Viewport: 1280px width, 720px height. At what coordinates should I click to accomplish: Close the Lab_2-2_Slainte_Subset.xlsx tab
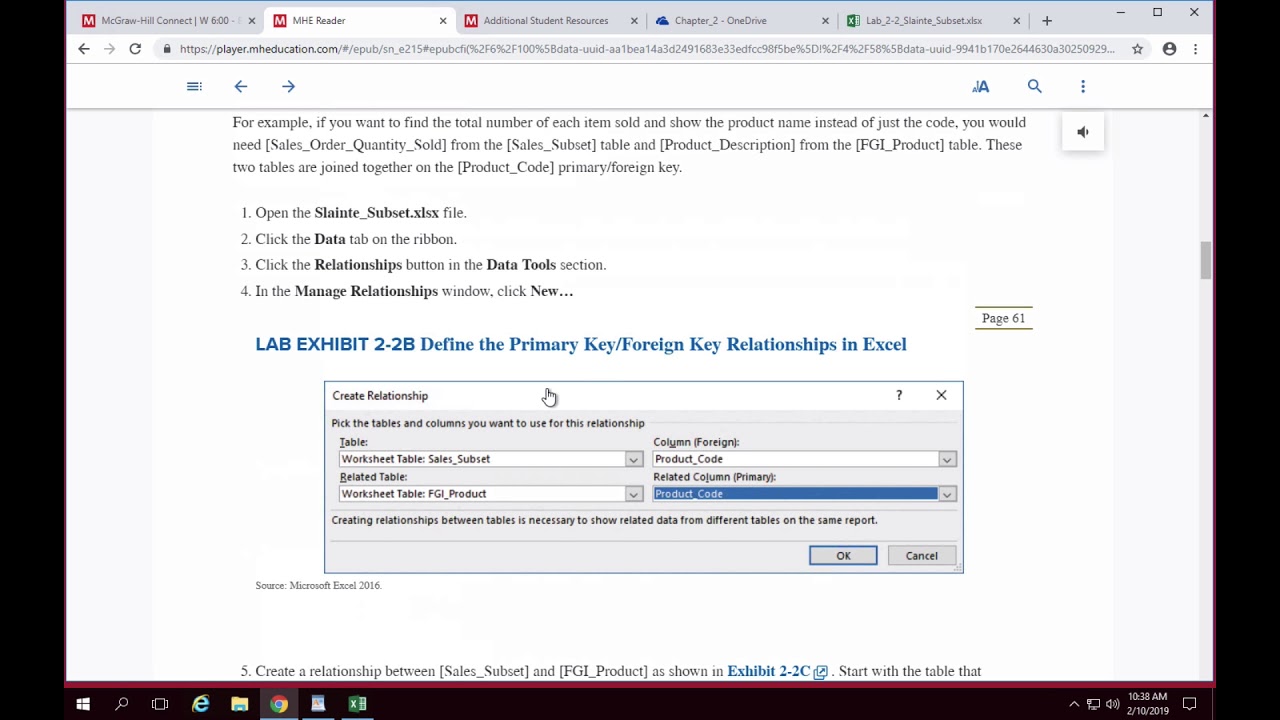click(1016, 20)
